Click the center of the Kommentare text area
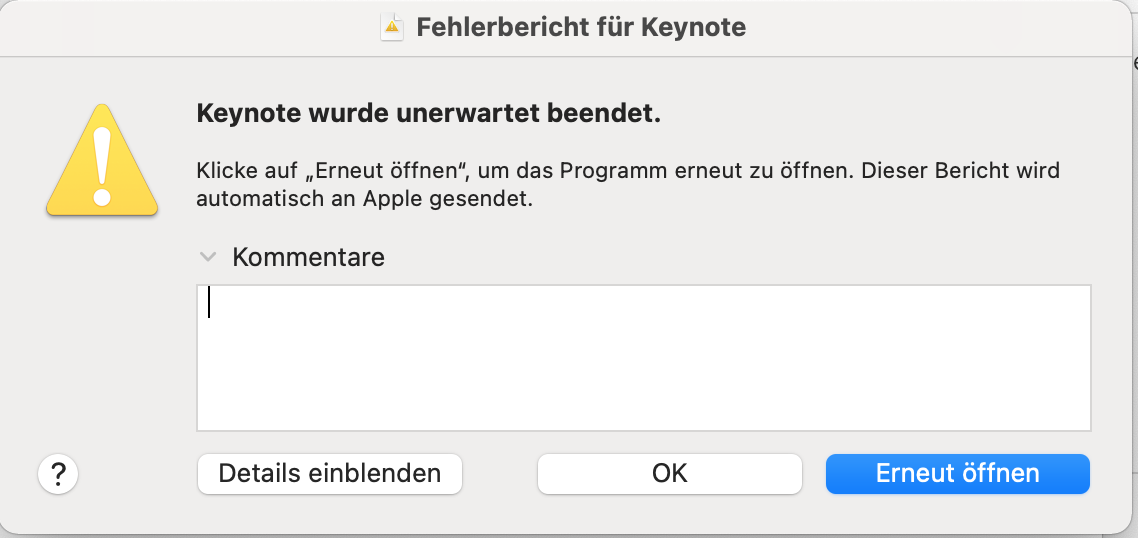Screen dimensions: 1138x538 tap(643, 357)
